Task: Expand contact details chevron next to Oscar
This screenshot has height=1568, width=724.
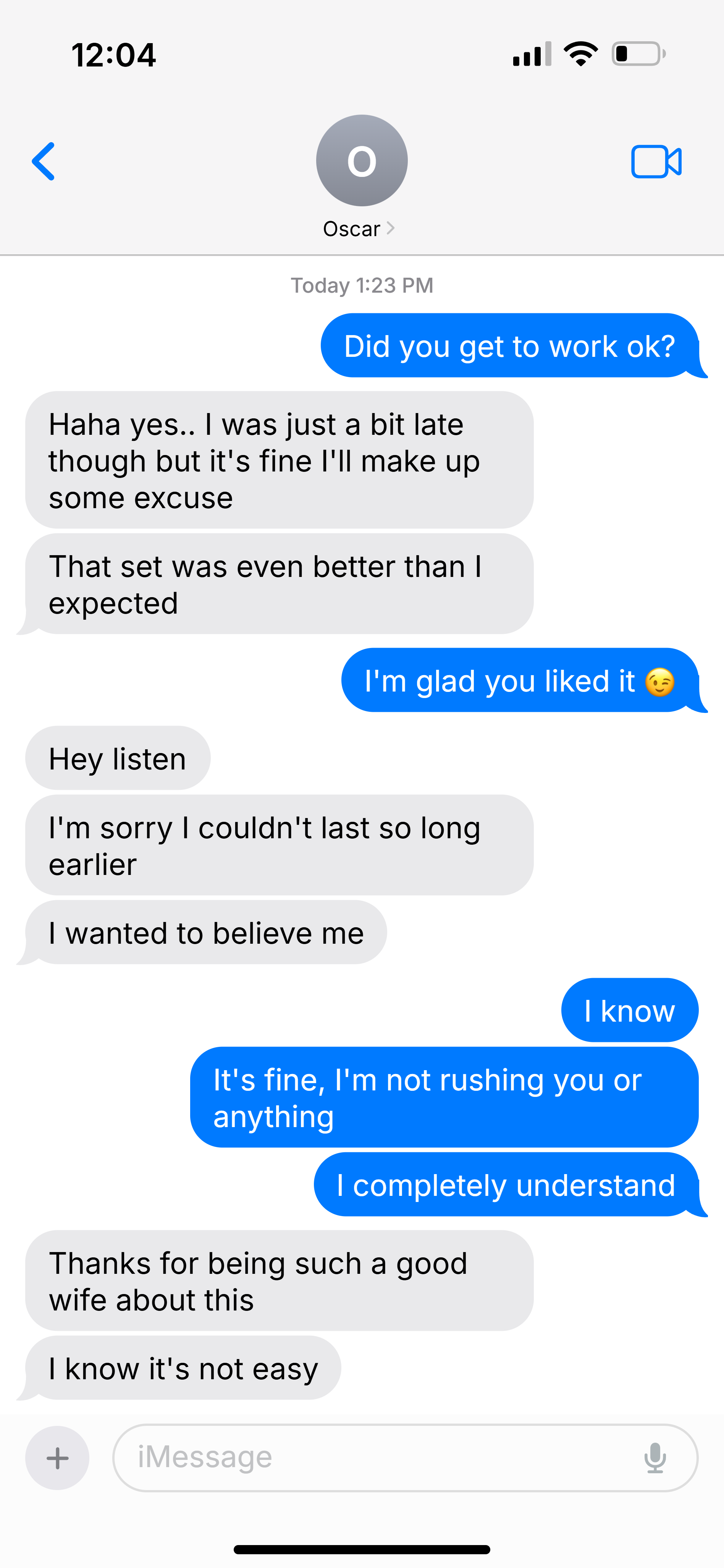Action: click(391, 228)
